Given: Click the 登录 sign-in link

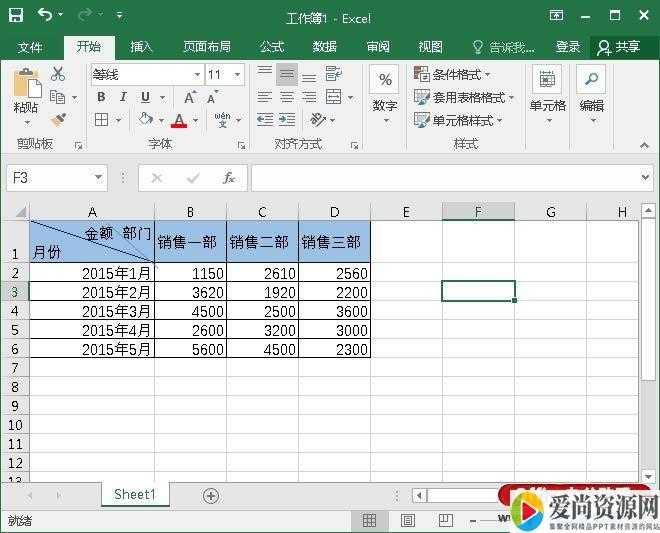Looking at the screenshot, I should (568, 47).
